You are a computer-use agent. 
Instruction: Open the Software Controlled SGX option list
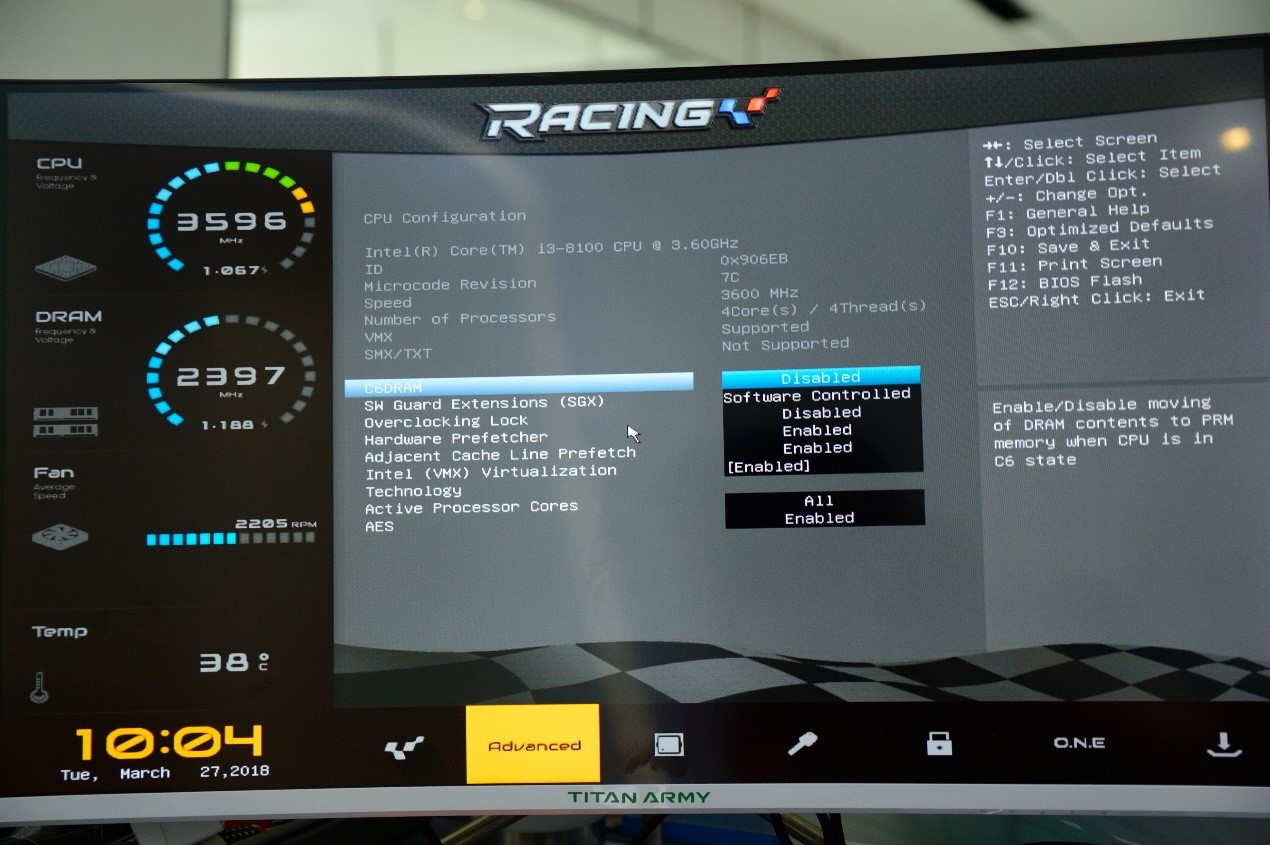tap(817, 395)
